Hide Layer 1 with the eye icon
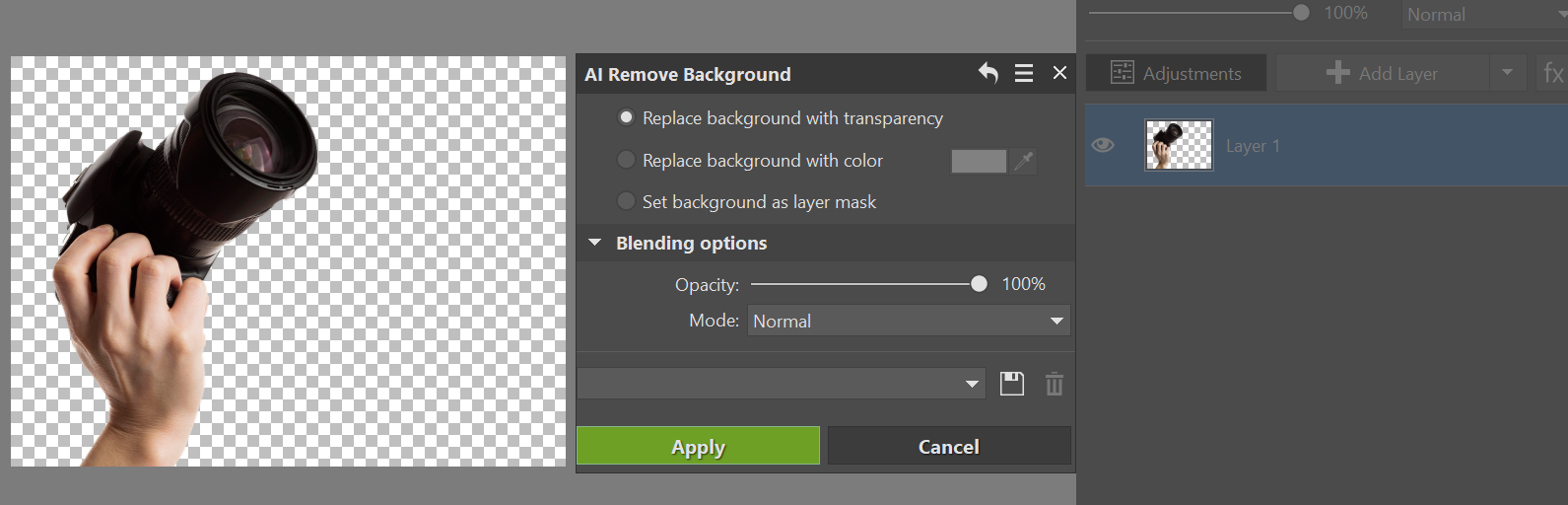Image resolution: width=1568 pixels, height=505 pixels. [x=1103, y=146]
